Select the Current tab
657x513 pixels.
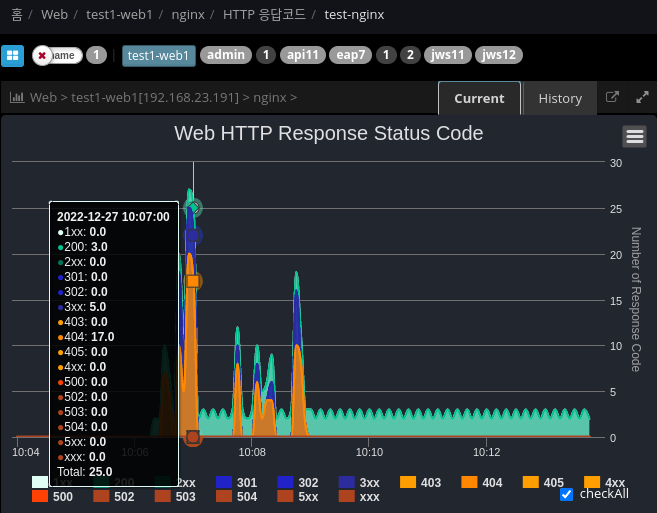(x=479, y=98)
